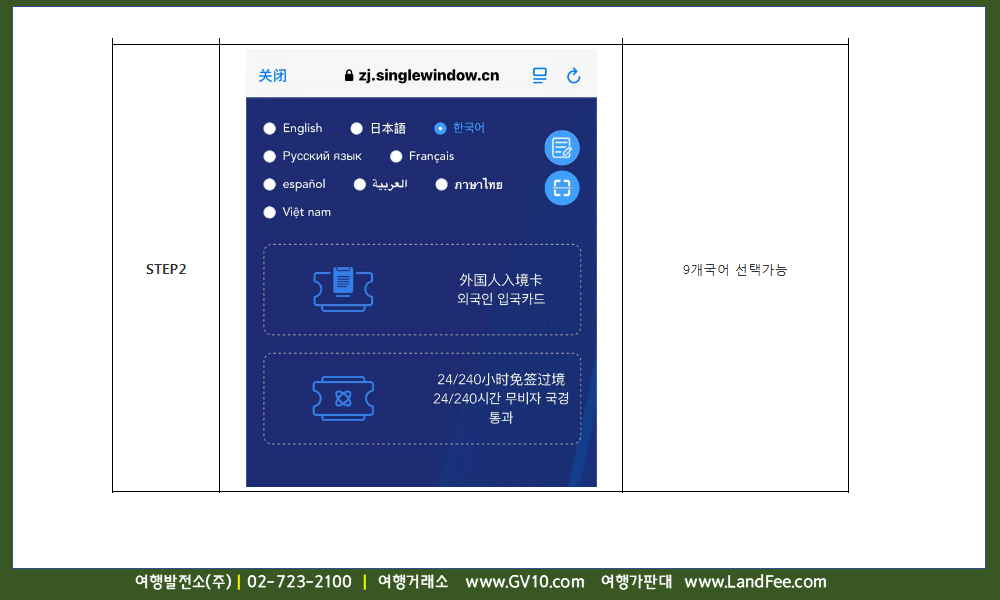Click the 여행발전소(주) company name

pyautogui.click(x=183, y=582)
